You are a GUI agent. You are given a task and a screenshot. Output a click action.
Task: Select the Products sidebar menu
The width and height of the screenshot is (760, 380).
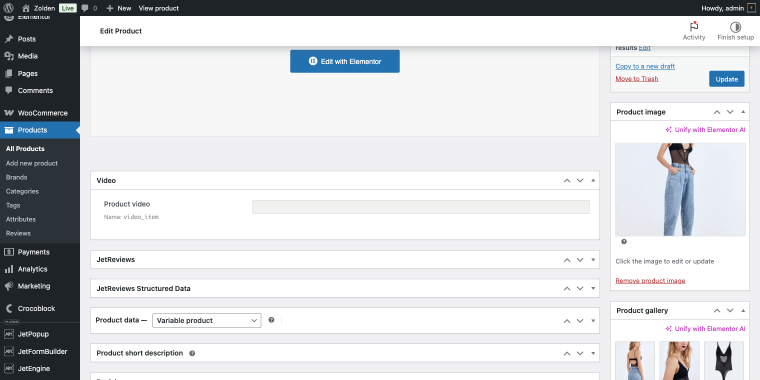[40, 130]
